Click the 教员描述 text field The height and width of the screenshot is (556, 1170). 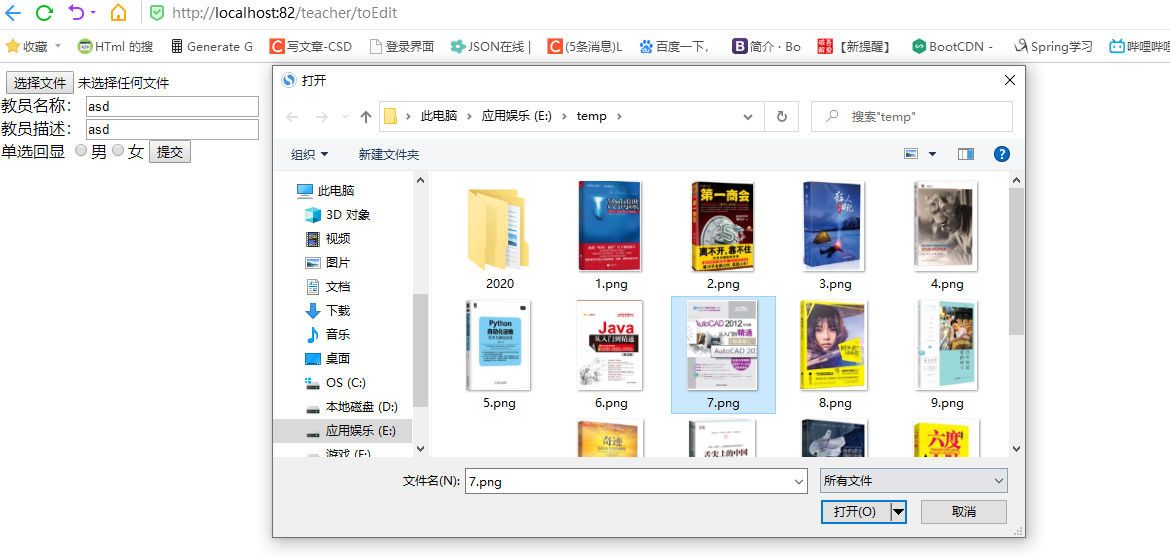coord(172,130)
